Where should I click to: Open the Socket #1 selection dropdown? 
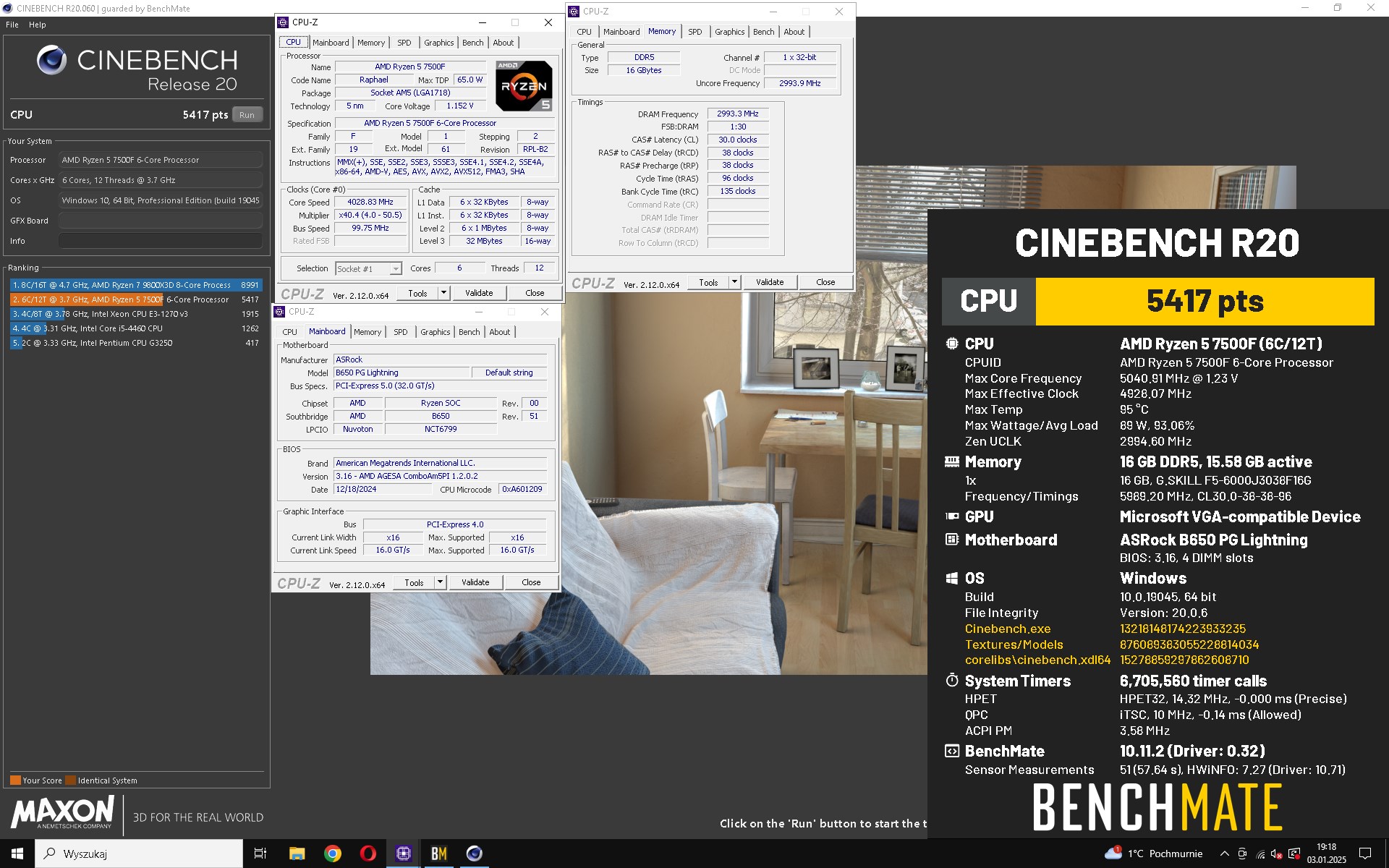pos(368,269)
